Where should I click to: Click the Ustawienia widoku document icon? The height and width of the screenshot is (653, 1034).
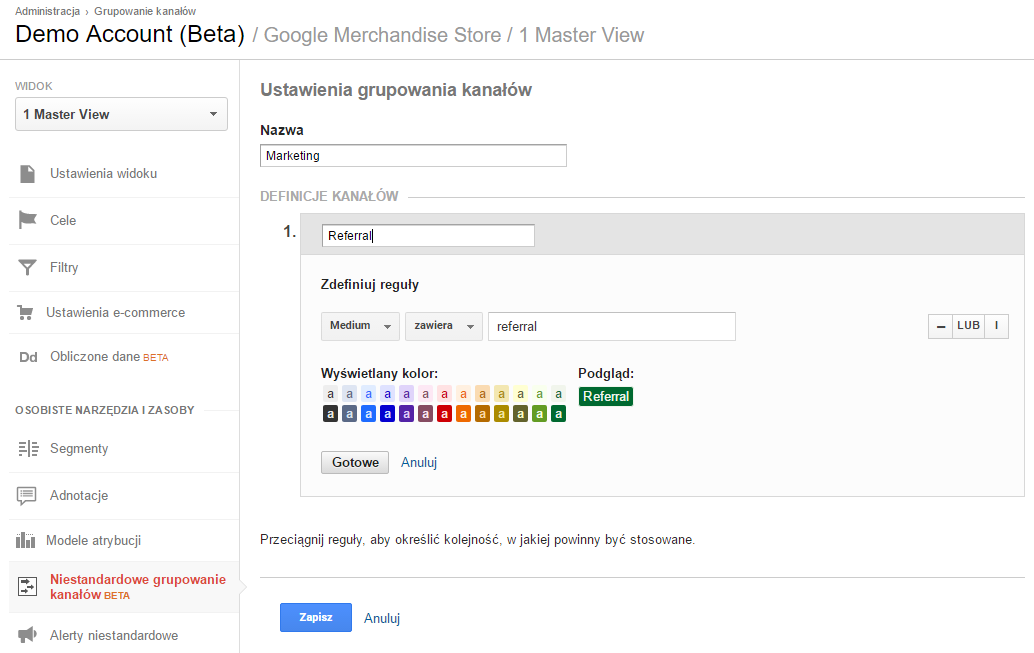pos(28,174)
